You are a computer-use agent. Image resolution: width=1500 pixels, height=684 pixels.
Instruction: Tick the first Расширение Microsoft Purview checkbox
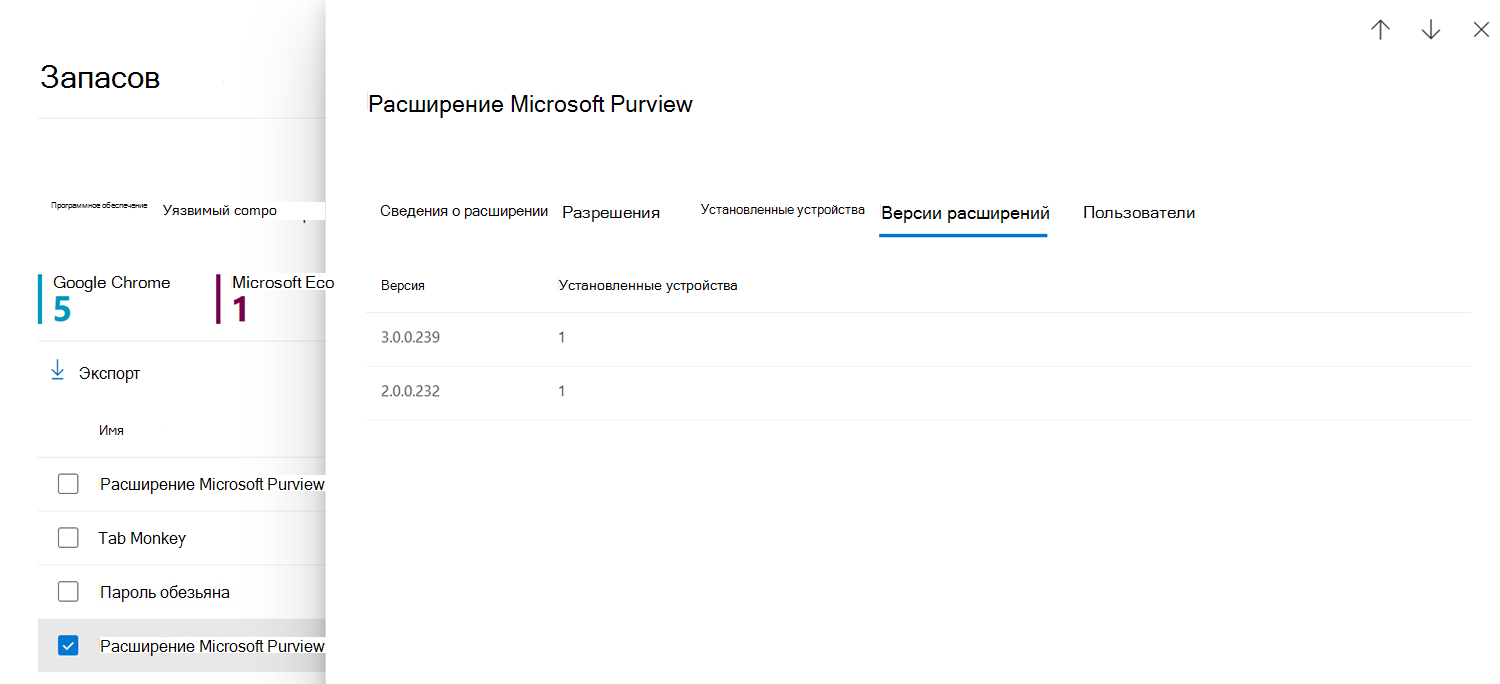pos(68,484)
